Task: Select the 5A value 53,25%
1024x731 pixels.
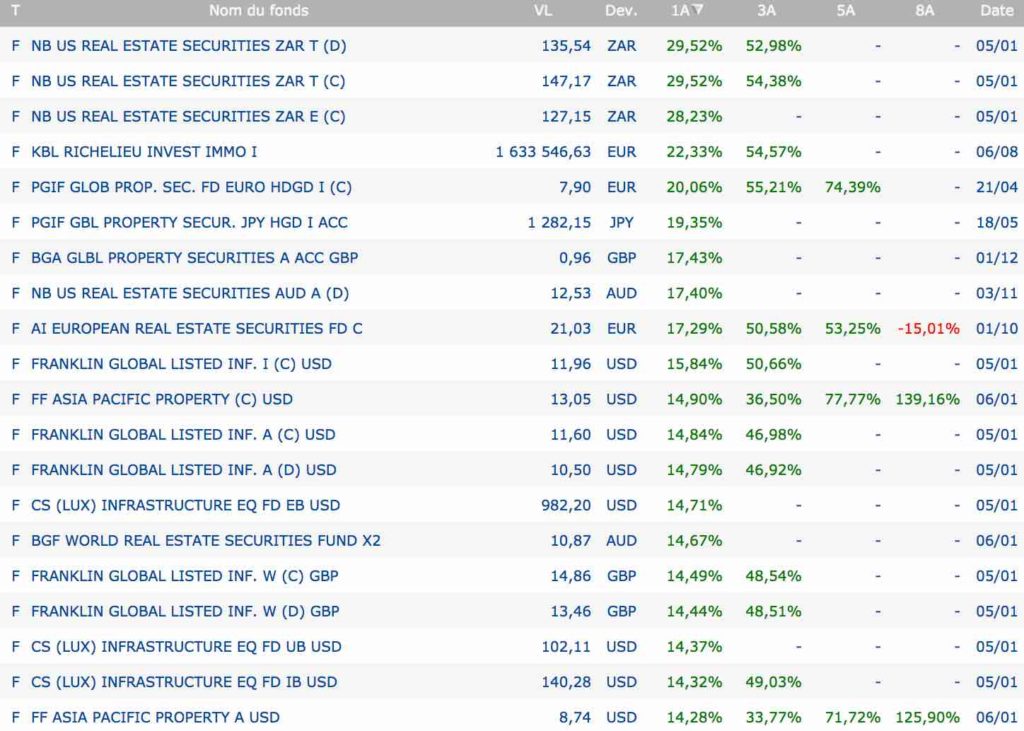Action: click(x=853, y=328)
